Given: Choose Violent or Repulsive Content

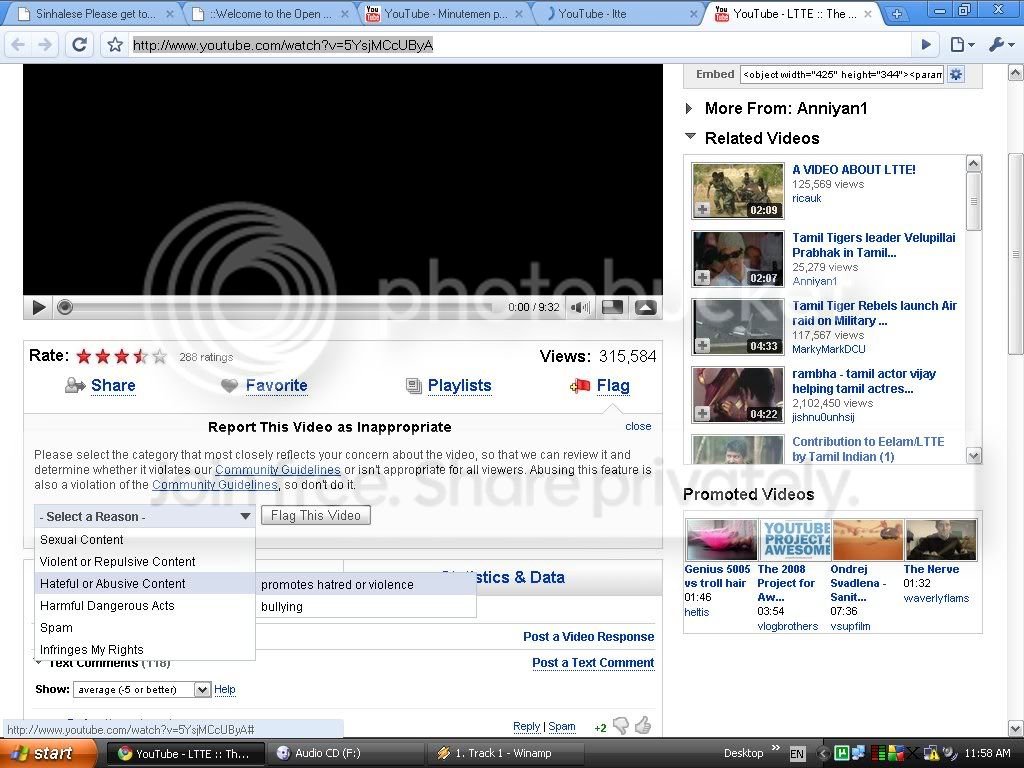Looking at the screenshot, I should pyautogui.click(x=144, y=562).
